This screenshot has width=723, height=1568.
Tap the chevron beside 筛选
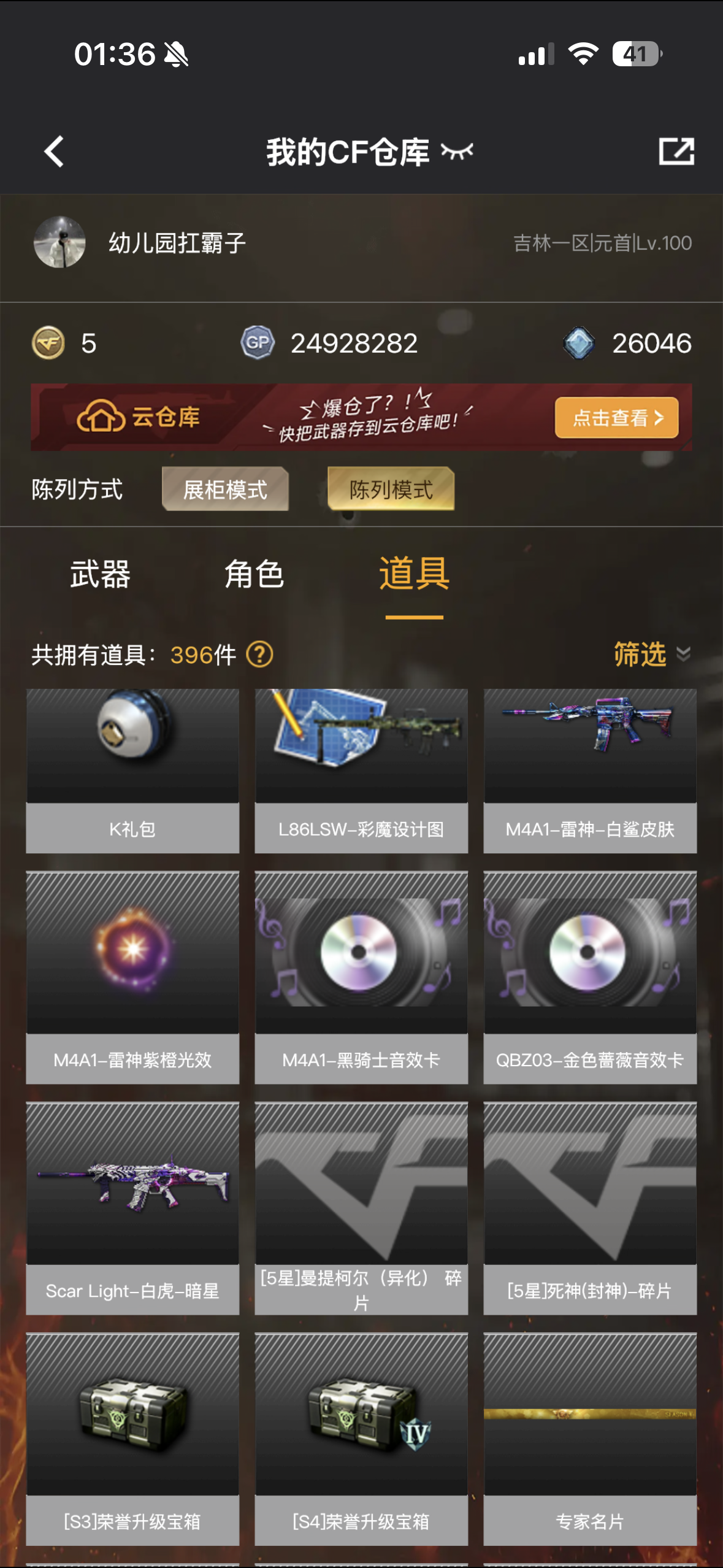click(x=684, y=655)
